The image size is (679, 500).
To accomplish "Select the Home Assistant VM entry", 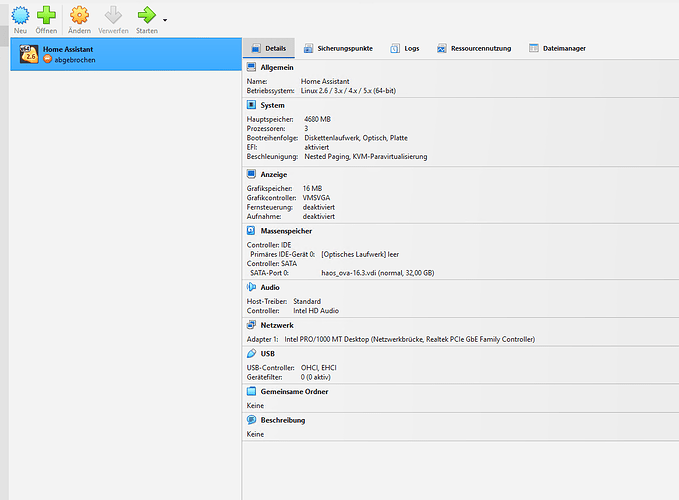I will [126, 55].
